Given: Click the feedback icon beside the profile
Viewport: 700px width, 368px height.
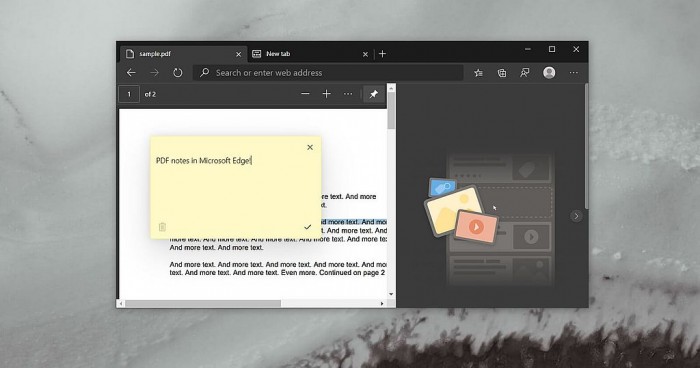Looking at the screenshot, I should pyautogui.click(x=525, y=73).
